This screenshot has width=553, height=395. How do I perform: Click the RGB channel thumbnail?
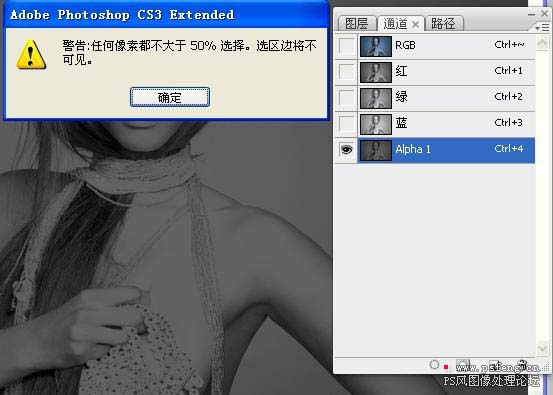click(376, 46)
